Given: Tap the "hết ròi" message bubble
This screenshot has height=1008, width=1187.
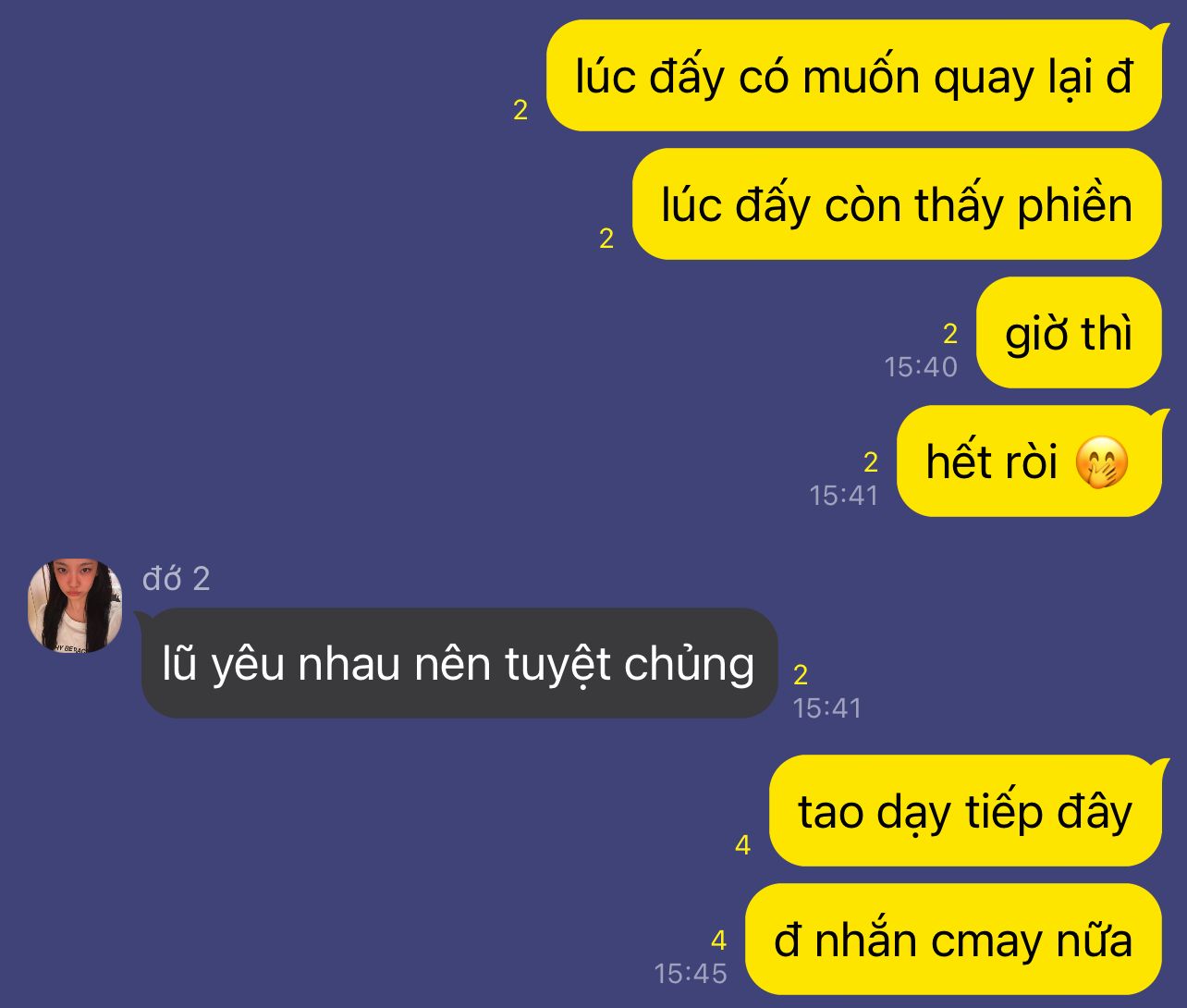Looking at the screenshot, I should 1029,461.
